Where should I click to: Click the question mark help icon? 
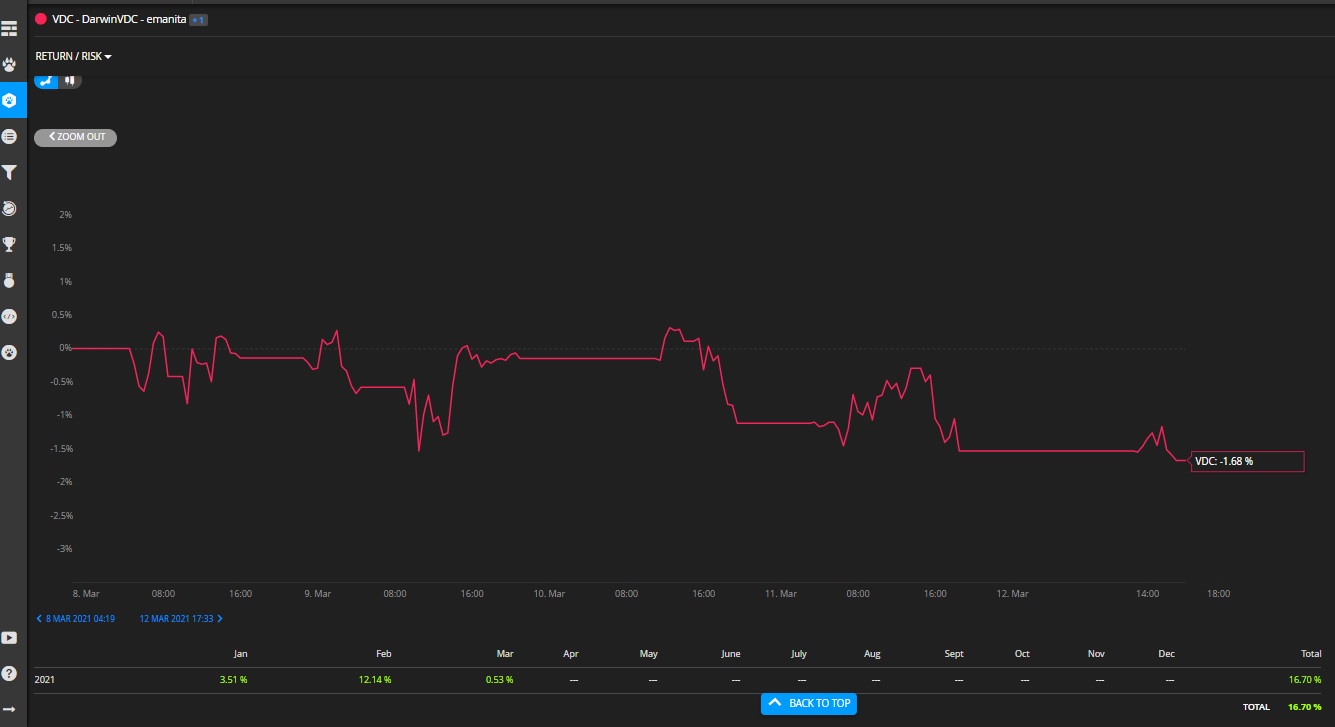click(x=9, y=673)
